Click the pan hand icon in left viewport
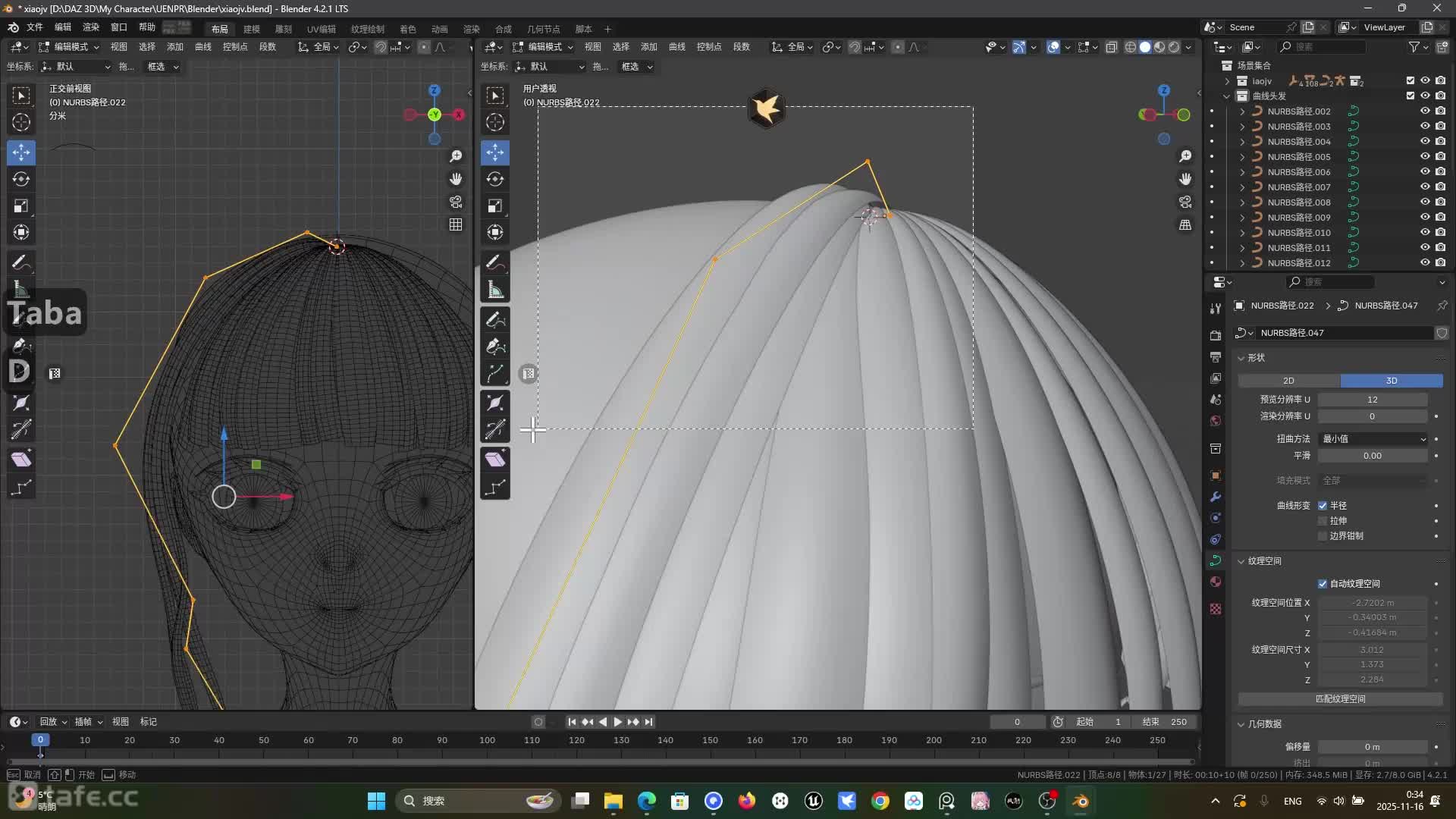This screenshot has width=1456, height=819. (456, 179)
